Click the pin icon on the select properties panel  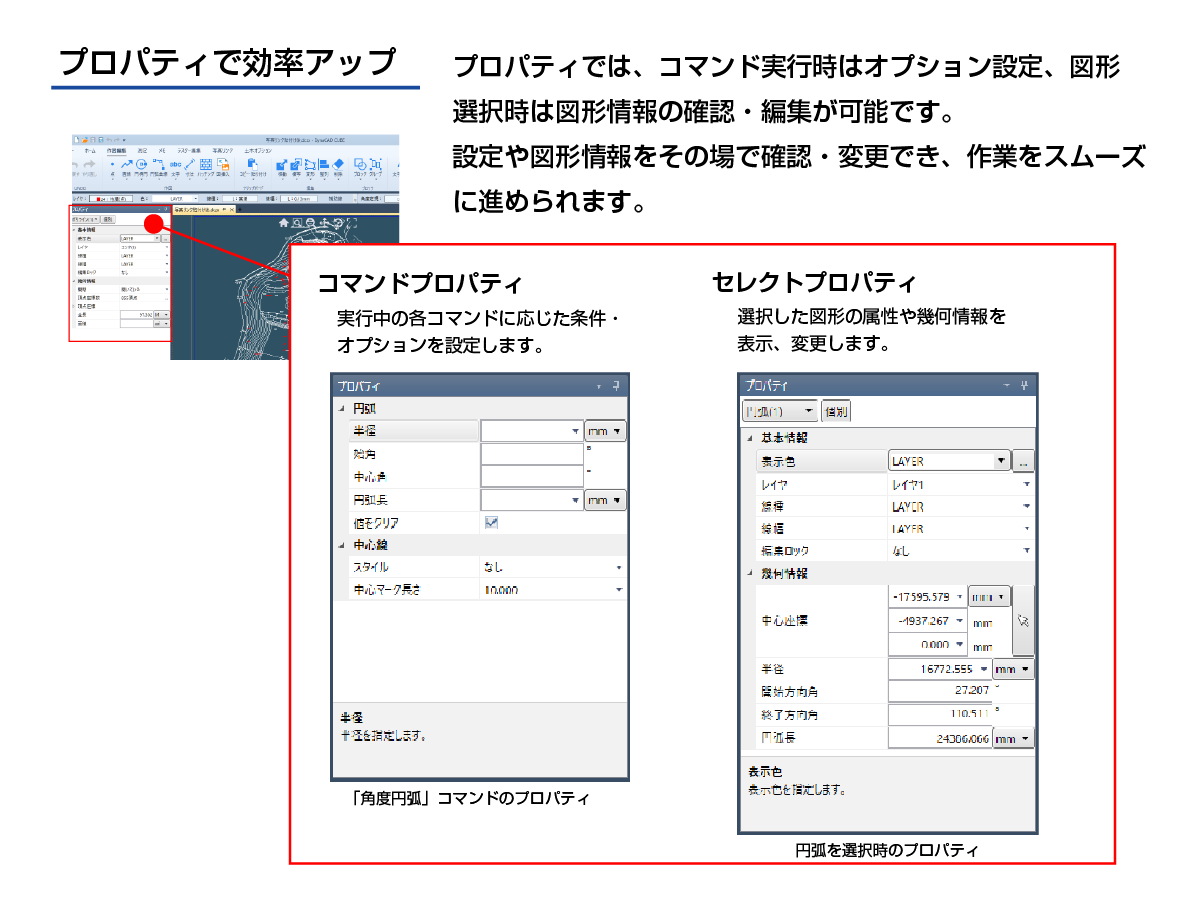(x=1024, y=385)
